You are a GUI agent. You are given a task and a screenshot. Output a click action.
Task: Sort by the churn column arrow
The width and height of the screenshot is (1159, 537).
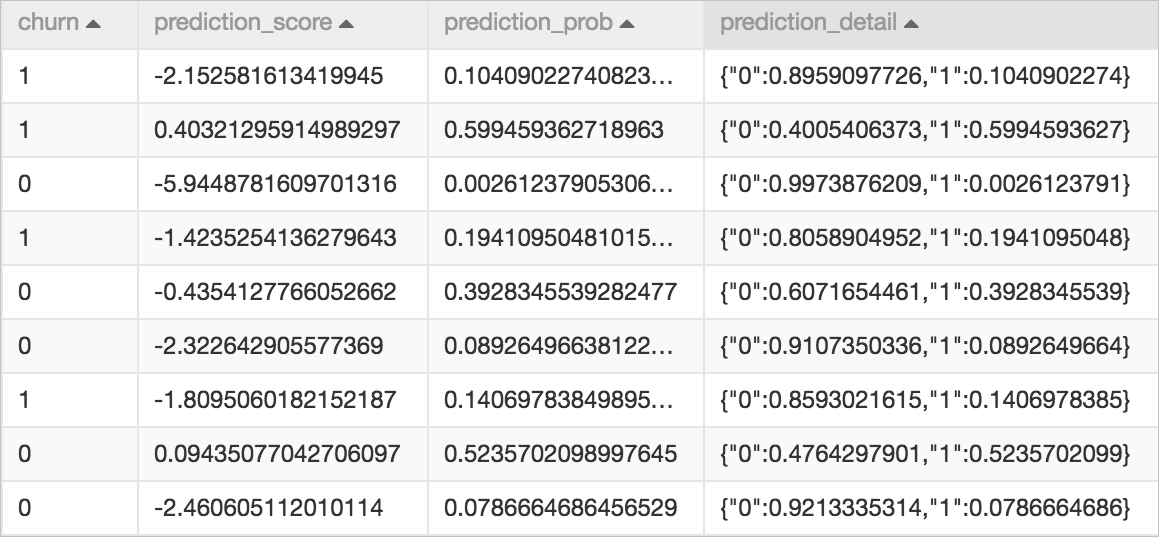[93, 24]
